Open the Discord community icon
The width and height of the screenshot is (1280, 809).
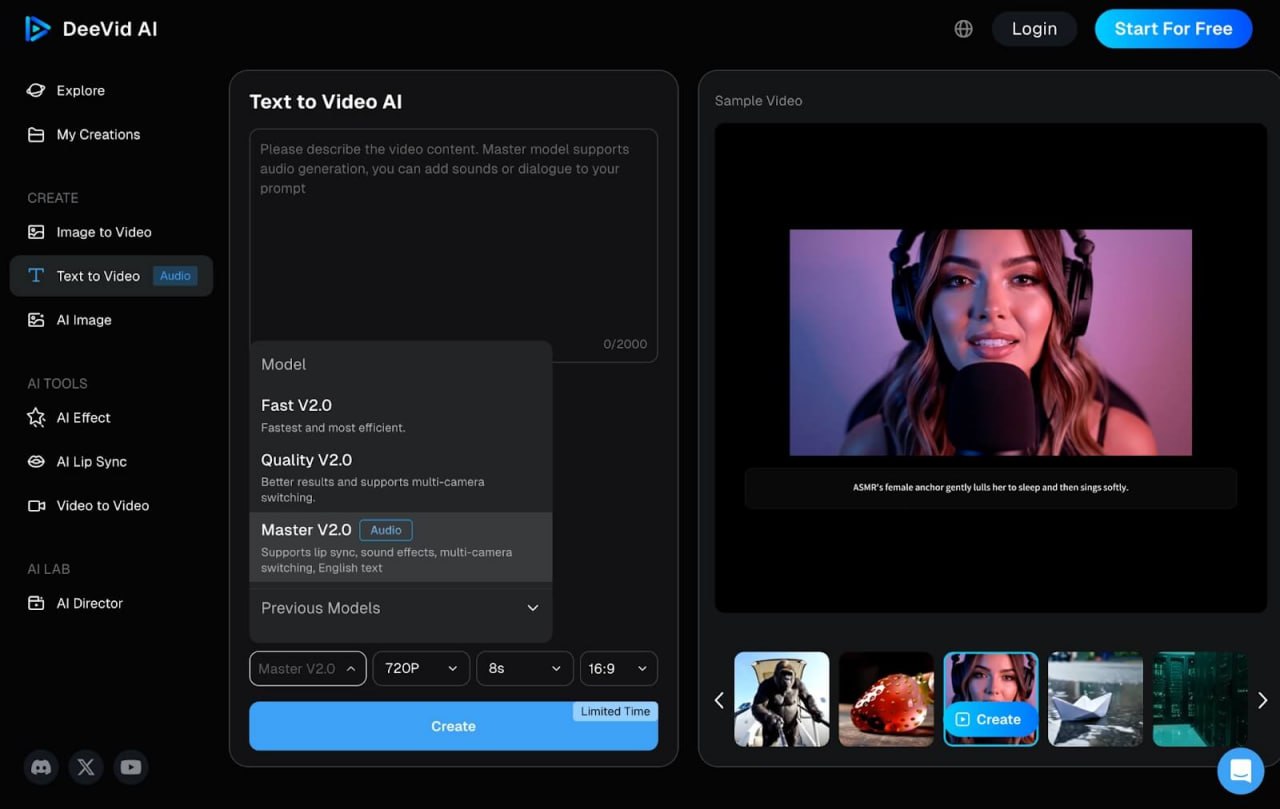pyautogui.click(x=41, y=767)
